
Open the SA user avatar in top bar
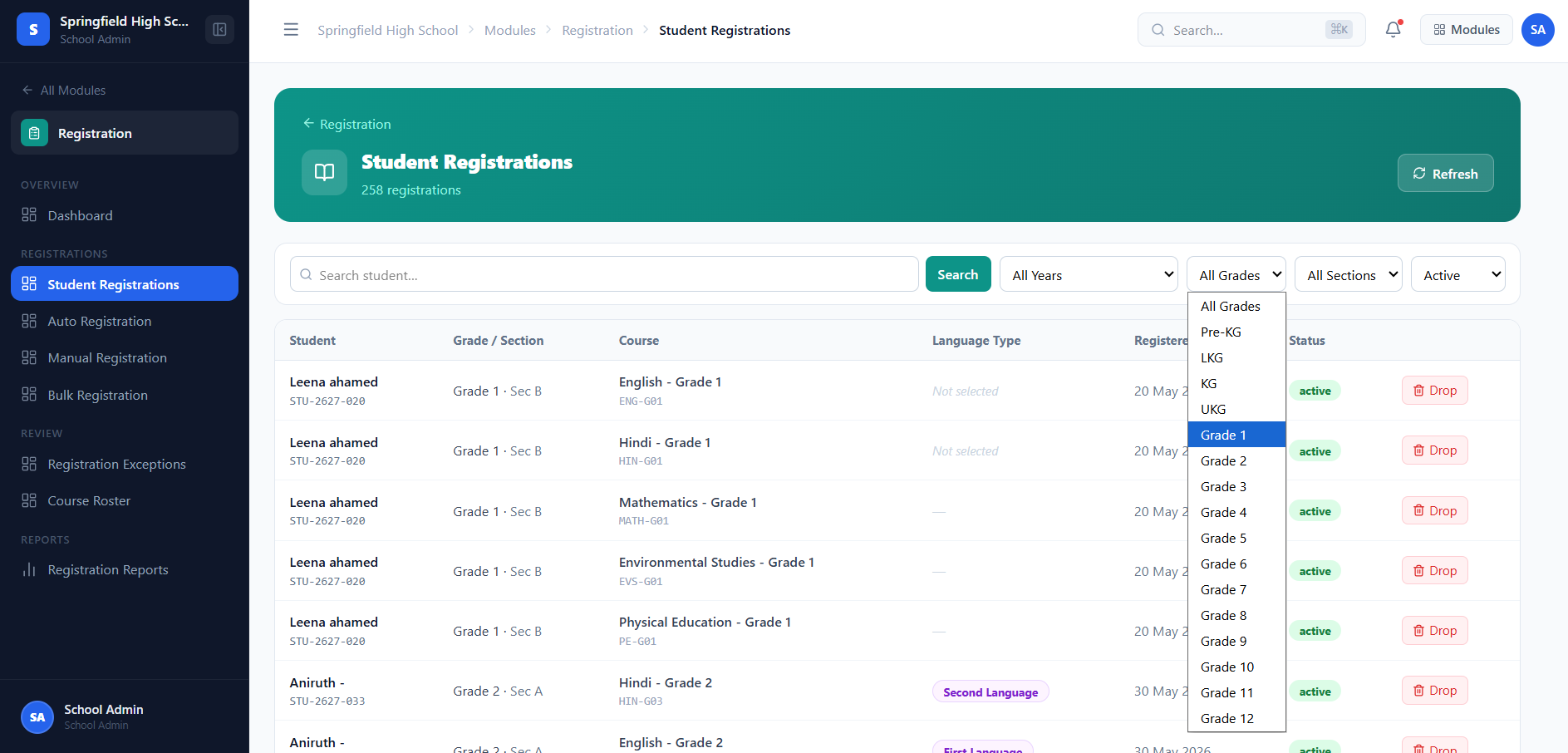coord(1538,30)
